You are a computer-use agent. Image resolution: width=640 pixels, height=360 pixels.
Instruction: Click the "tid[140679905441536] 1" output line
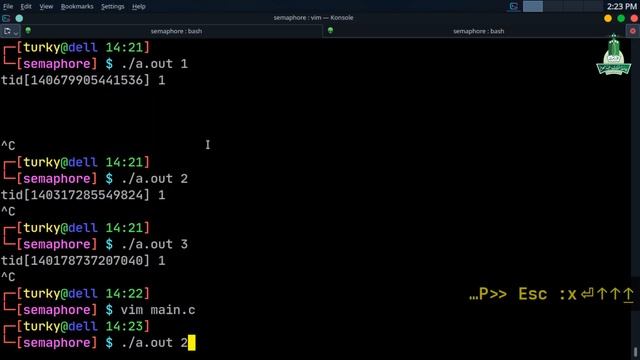point(83,80)
